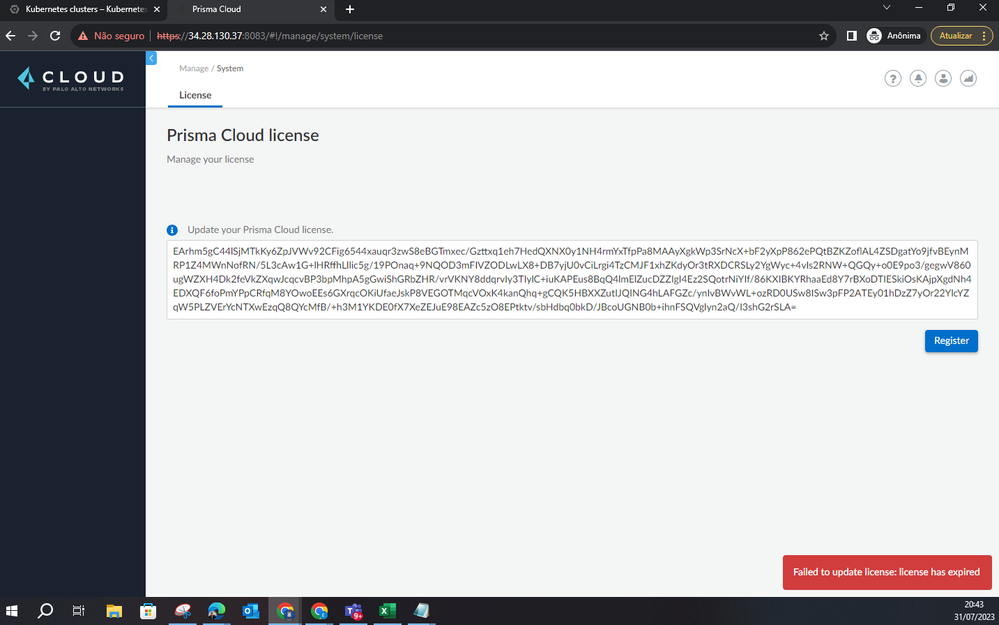This screenshot has height=625, width=999.
Task: Open Microsoft Teams from the taskbar
Action: click(354, 611)
